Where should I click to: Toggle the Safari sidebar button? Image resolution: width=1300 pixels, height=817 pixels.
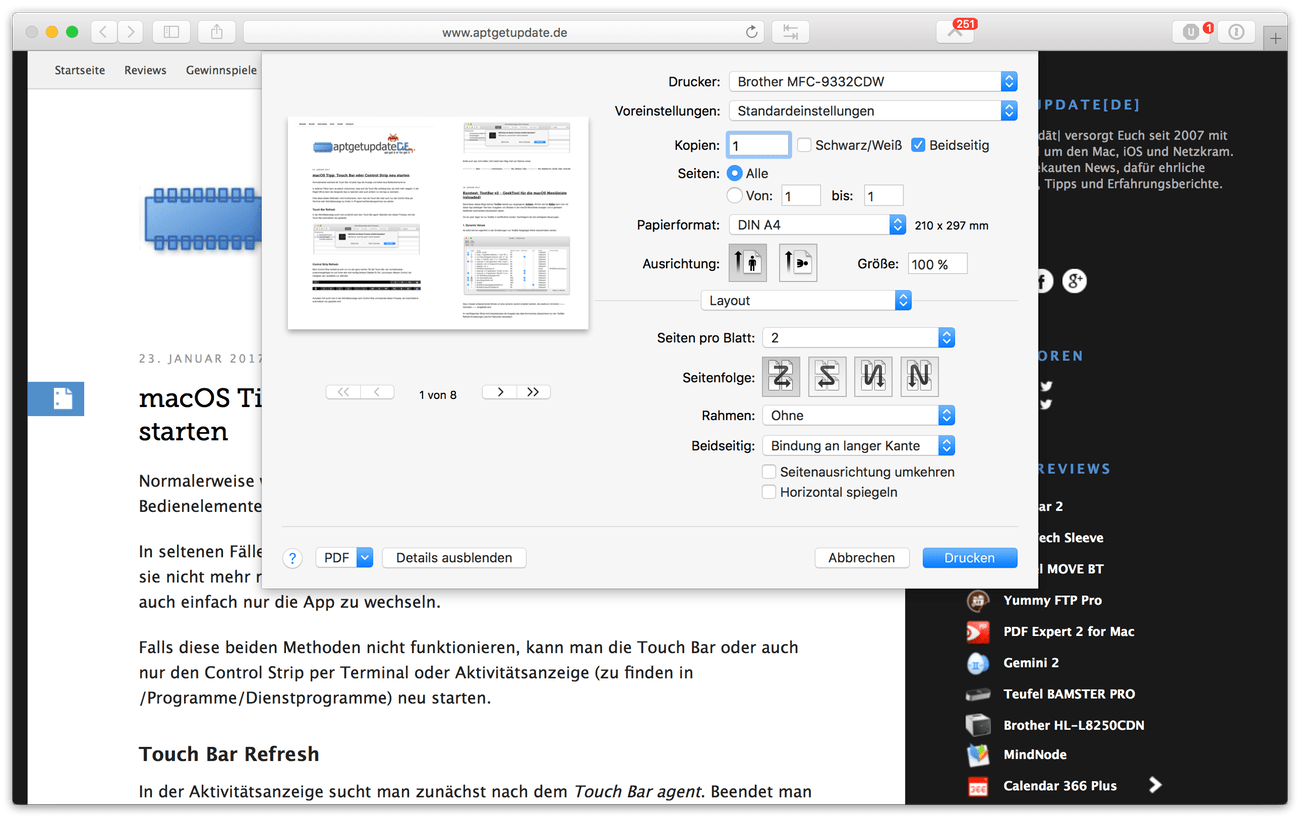point(171,32)
